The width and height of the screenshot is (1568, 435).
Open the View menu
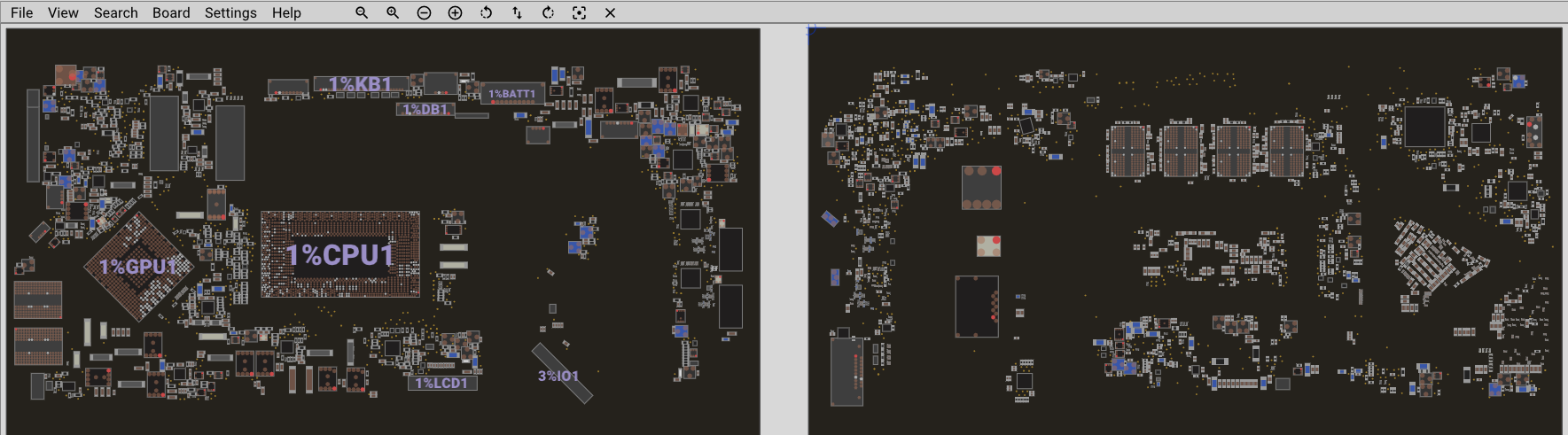[63, 12]
